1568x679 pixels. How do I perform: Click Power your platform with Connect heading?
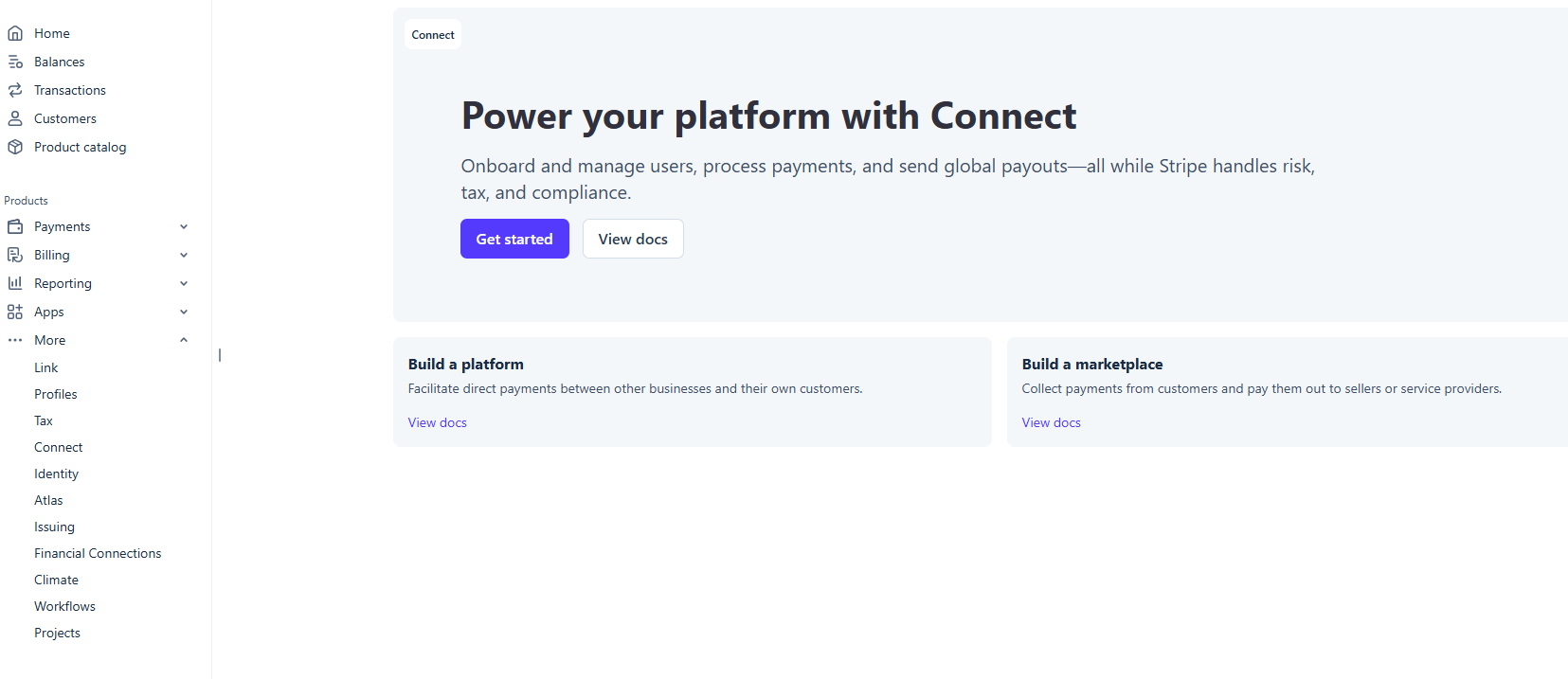click(768, 116)
